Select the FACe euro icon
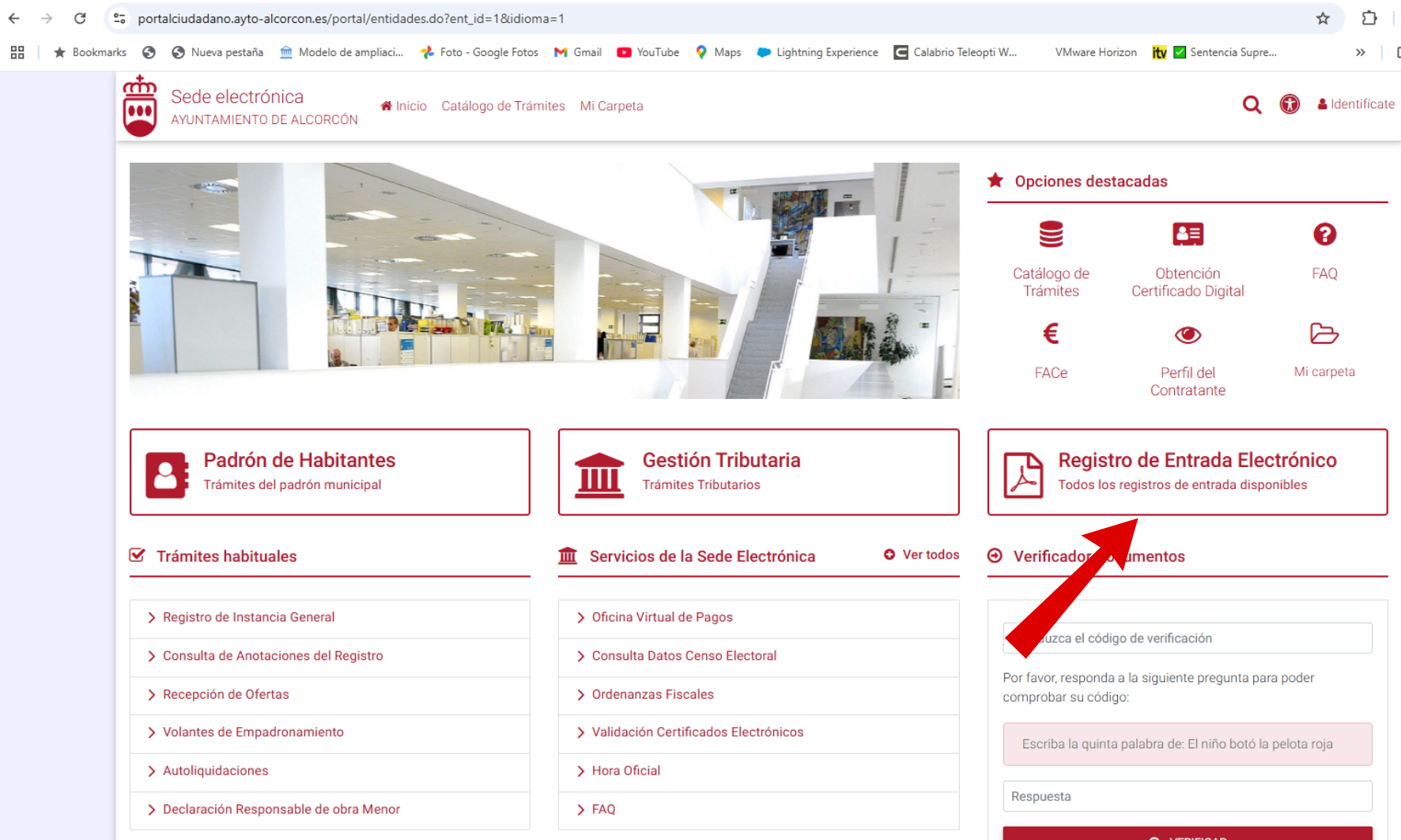The image size is (1401, 840). click(1051, 334)
